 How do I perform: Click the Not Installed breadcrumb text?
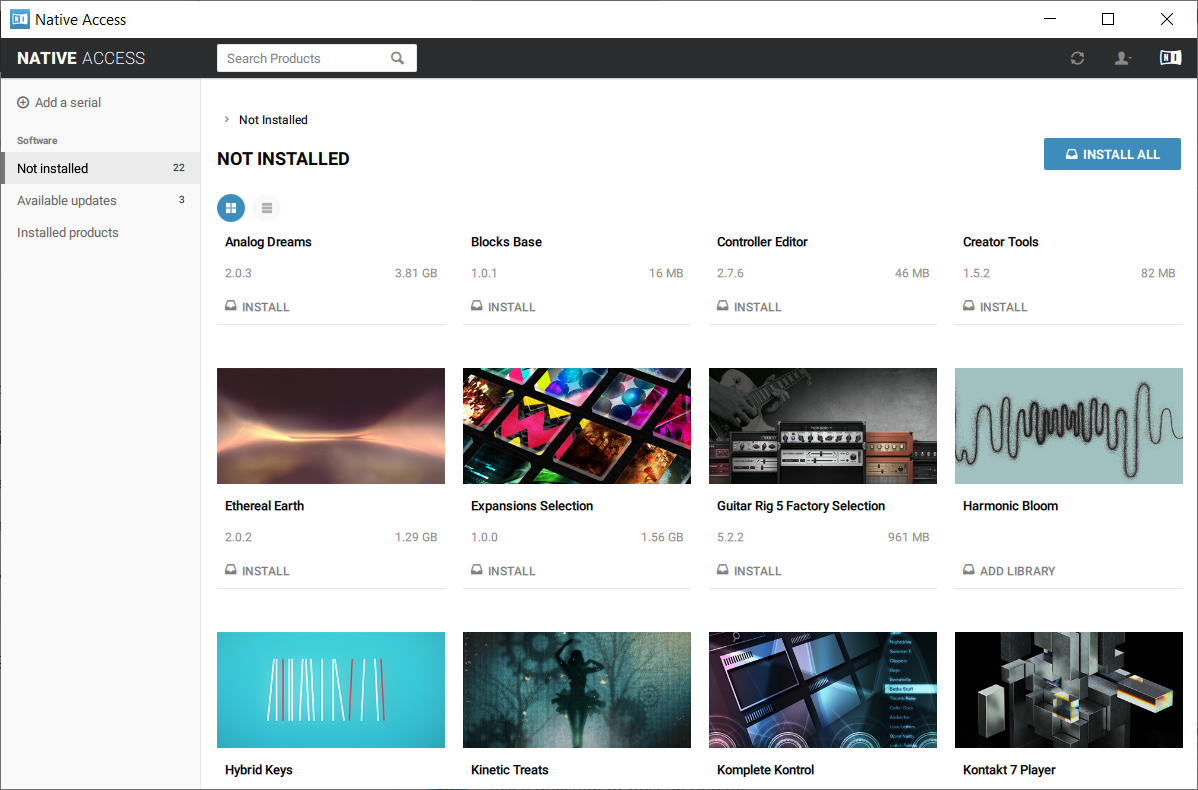point(274,120)
